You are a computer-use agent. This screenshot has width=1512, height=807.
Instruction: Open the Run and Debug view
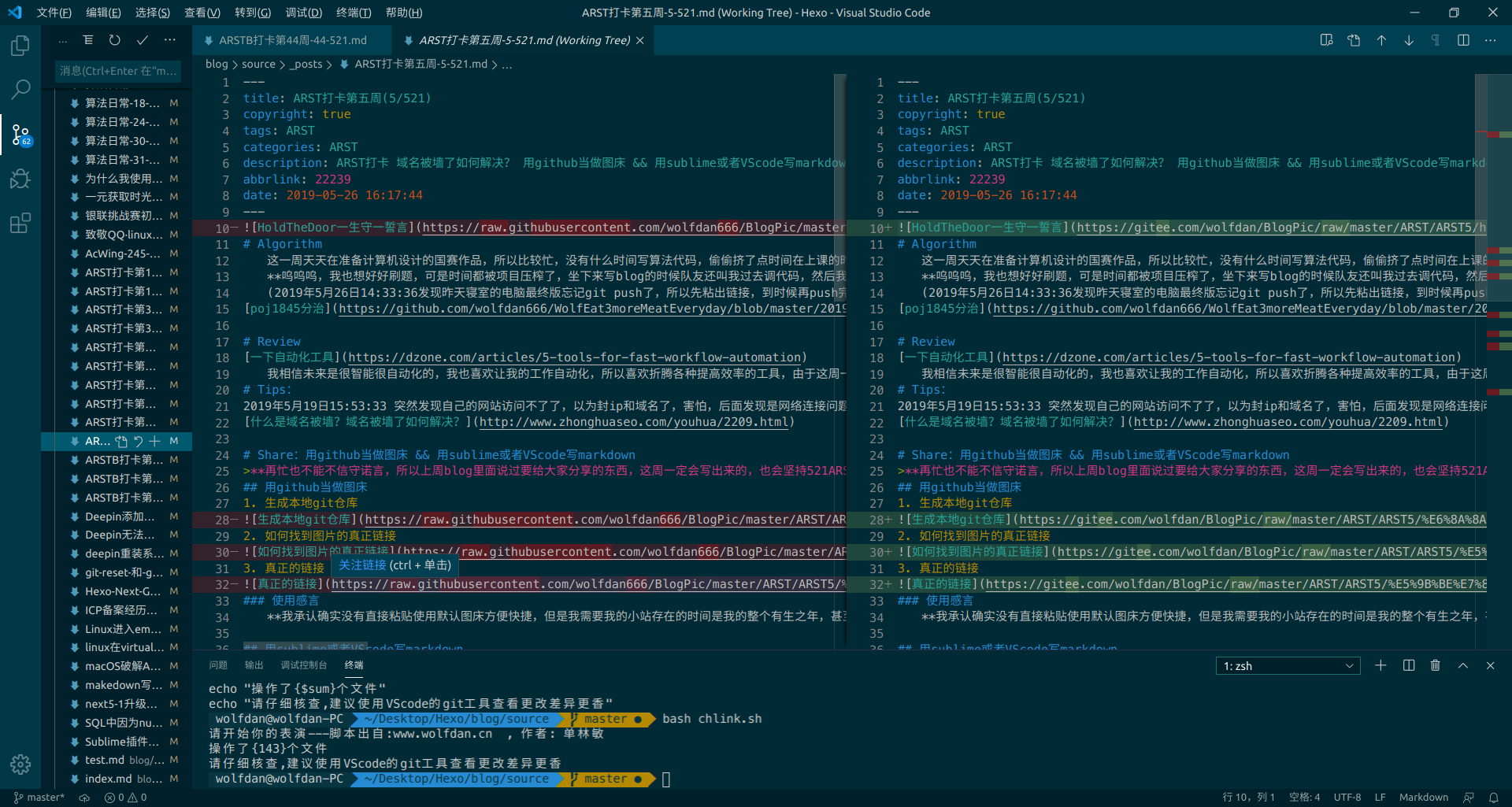(x=20, y=179)
